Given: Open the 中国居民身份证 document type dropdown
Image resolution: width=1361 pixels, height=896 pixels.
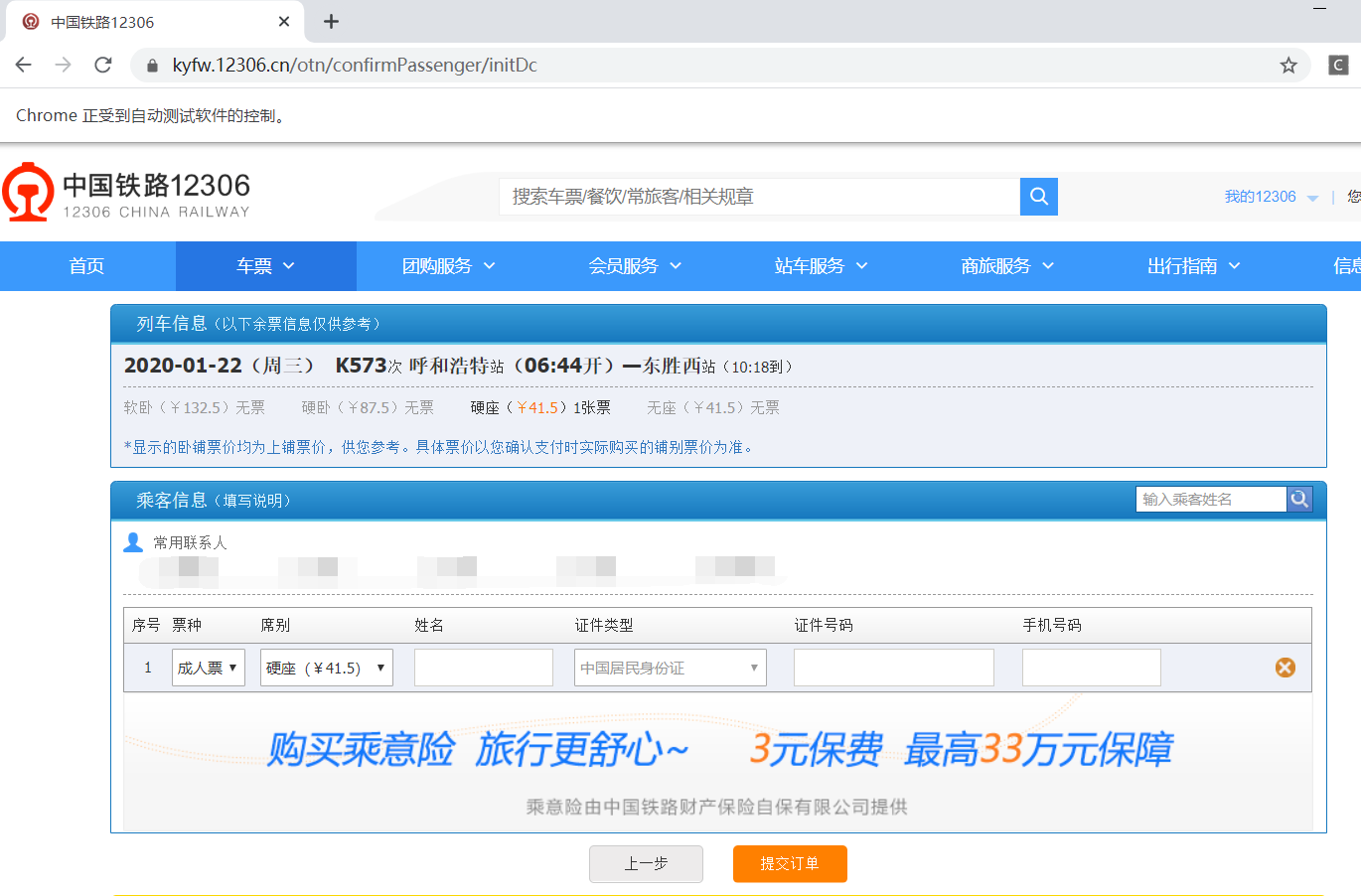Looking at the screenshot, I should 669,667.
